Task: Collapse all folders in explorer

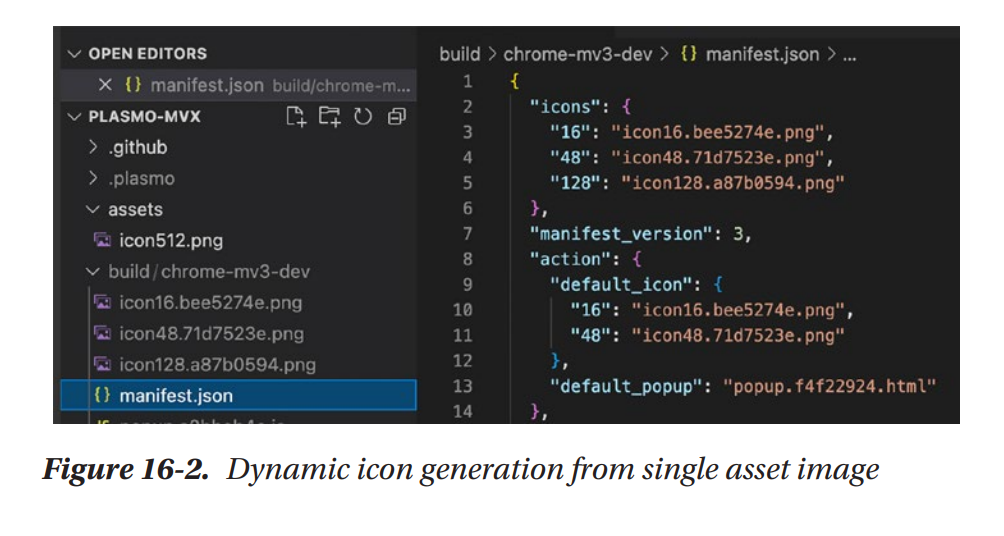Action: click(x=396, y=116)
